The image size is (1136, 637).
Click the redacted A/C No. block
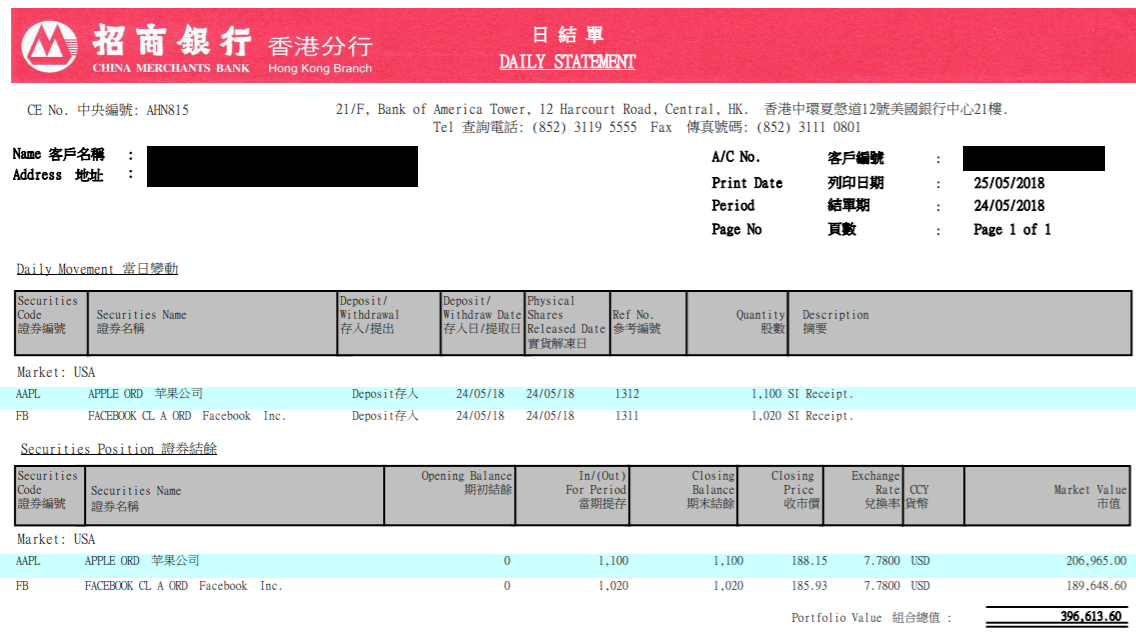[x=1034, y=159]
